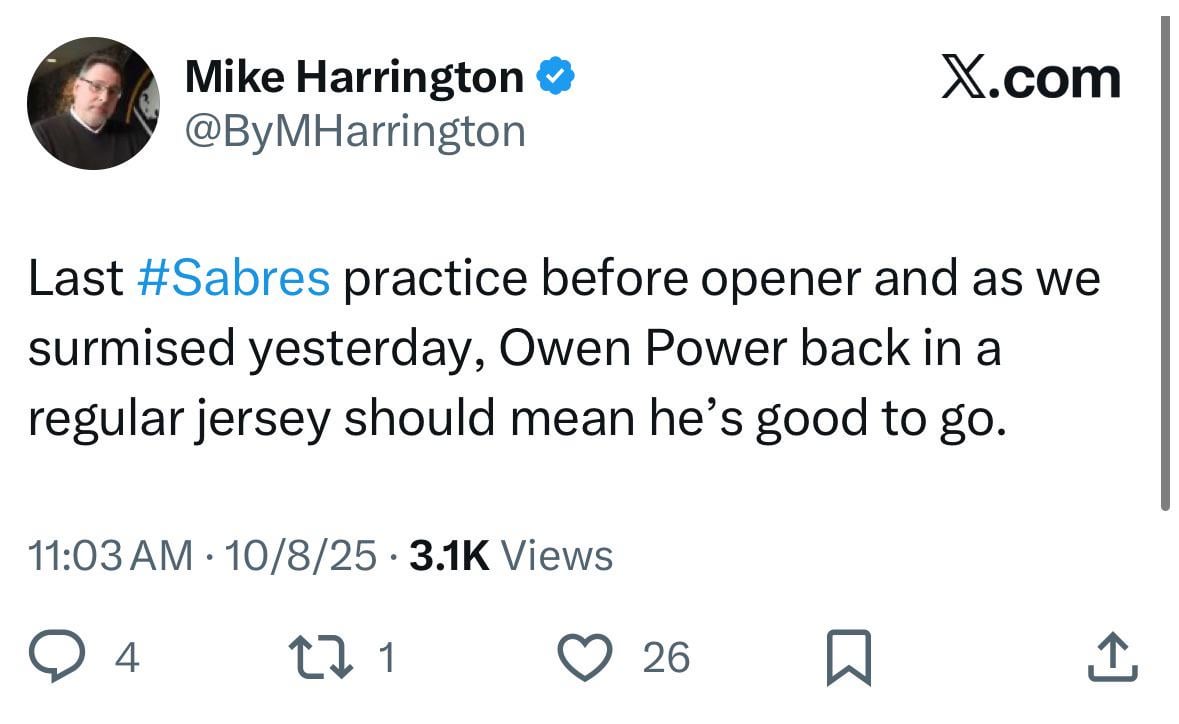Click the X.com logo
This screenshot has height=724, width=1179.
tap(1032, 76)
